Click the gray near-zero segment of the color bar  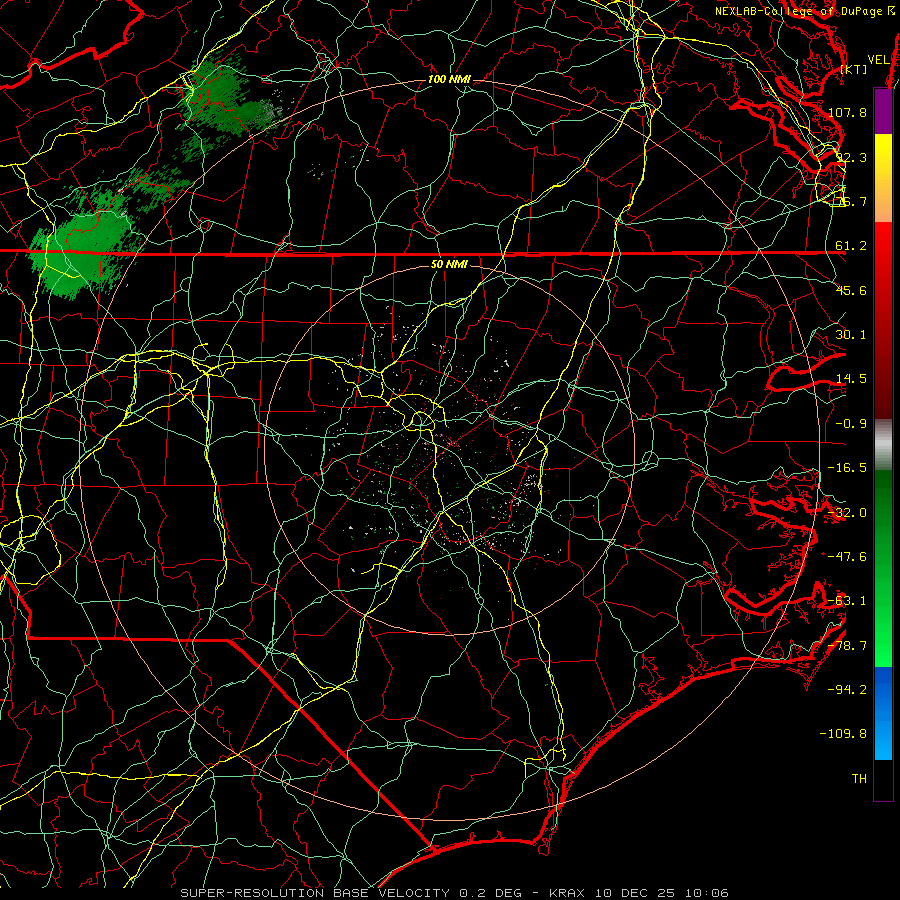tap(883, 445)
